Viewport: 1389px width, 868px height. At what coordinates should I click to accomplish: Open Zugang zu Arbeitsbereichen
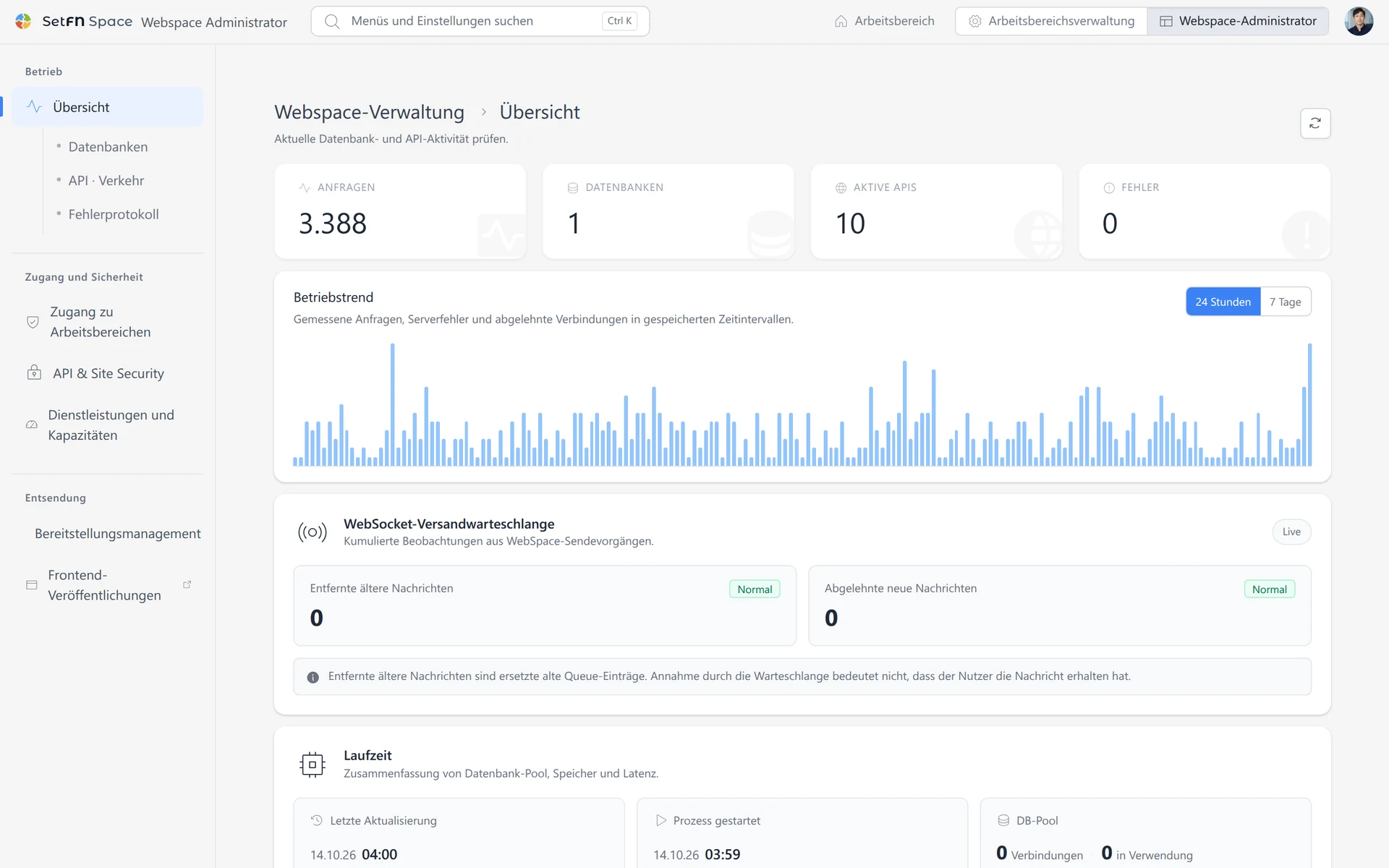click(x=108, y=322)
